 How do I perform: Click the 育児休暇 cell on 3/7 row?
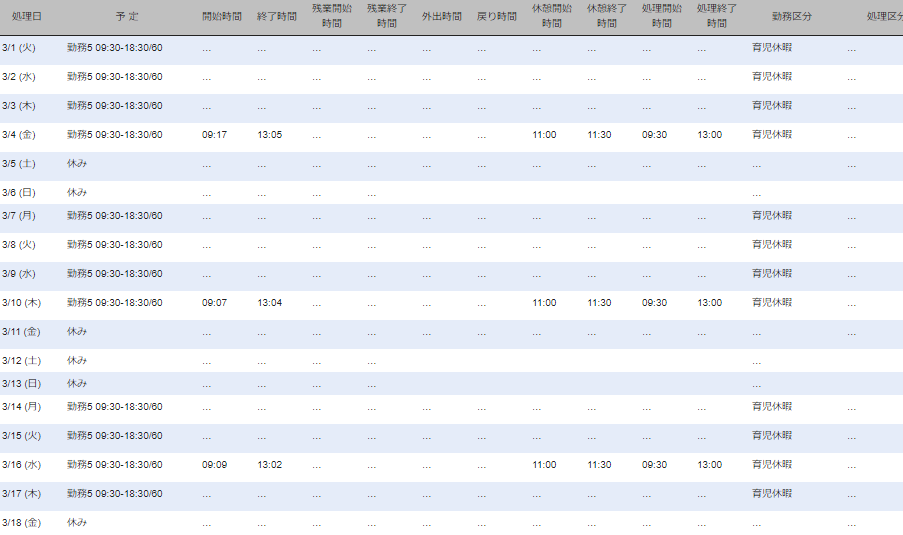coord(771,215)
